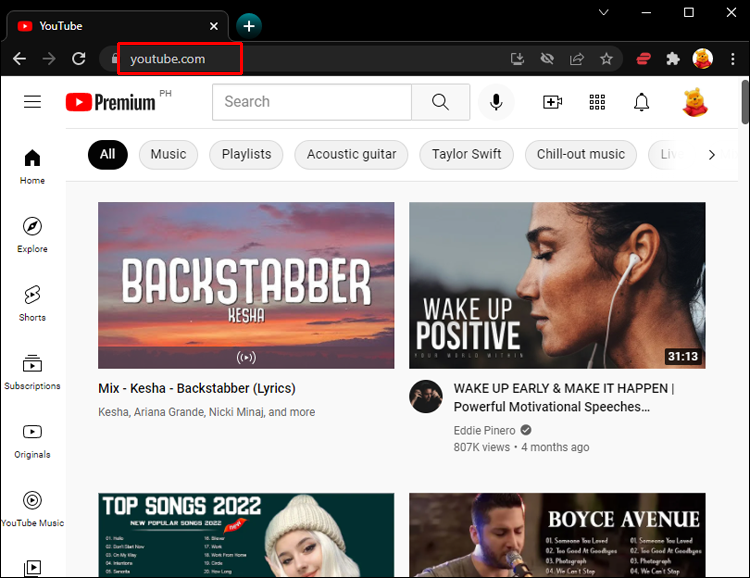750x578 pixels.
Task: Click the Create video icon
Action: pos(552,102)
